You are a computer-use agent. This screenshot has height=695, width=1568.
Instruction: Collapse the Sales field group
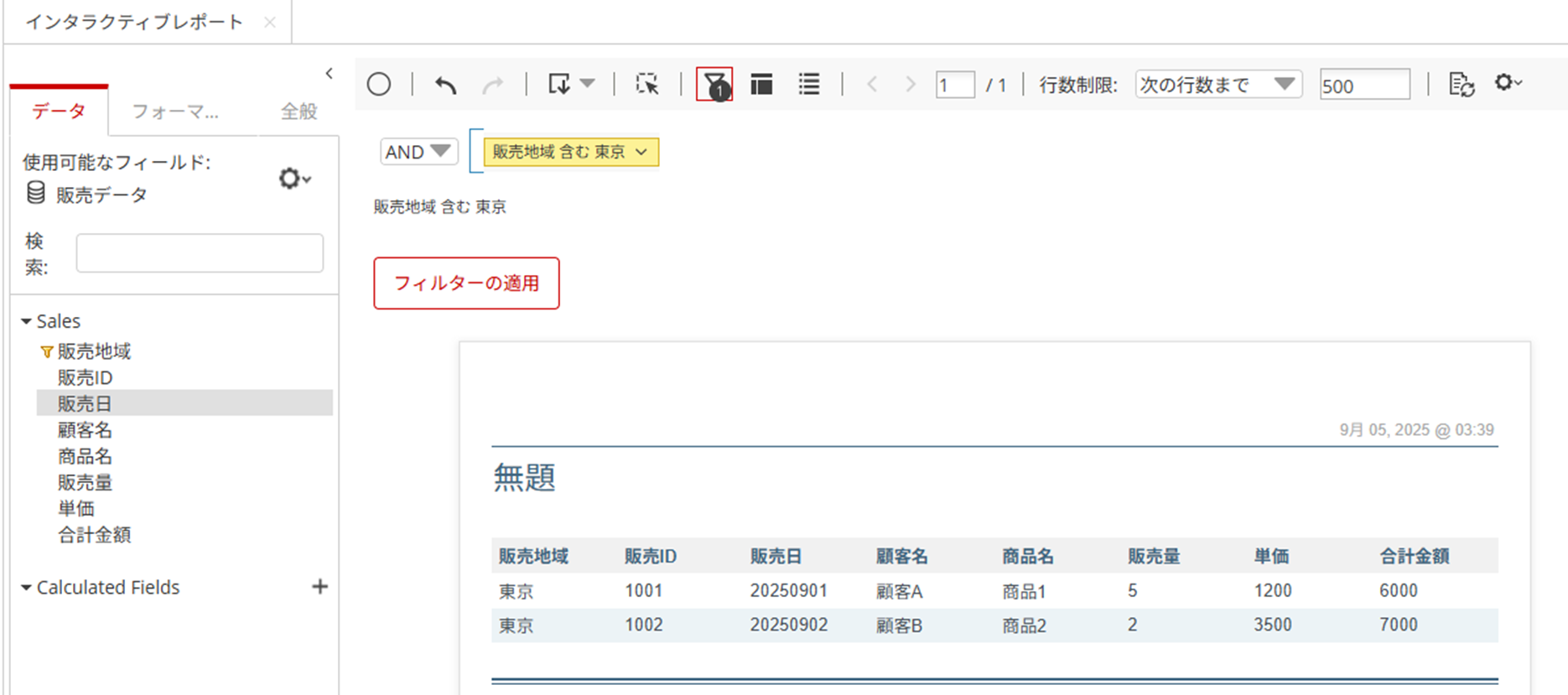(26, 321)
